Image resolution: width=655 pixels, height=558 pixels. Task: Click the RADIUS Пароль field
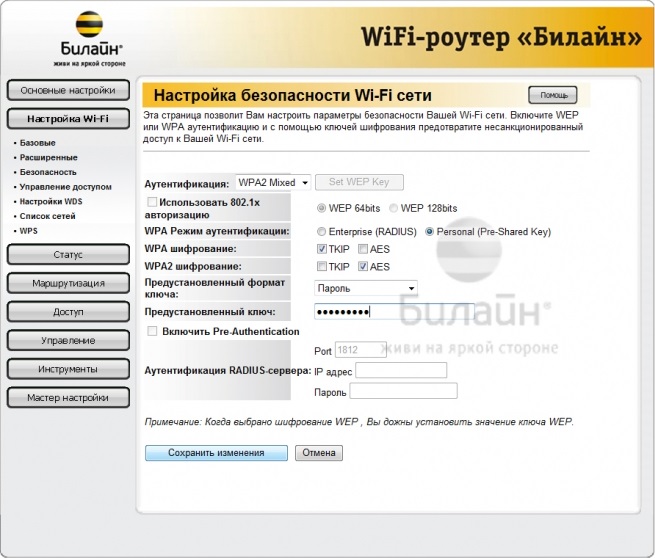404,391
